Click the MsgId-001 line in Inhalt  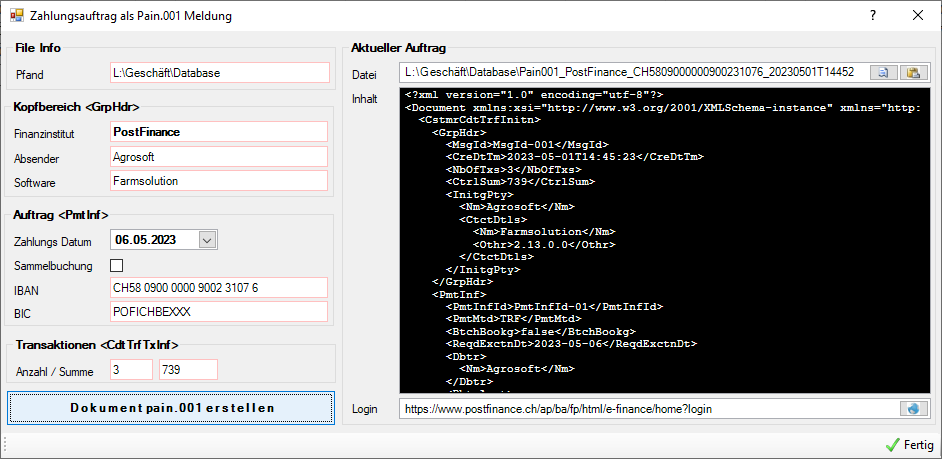coord(527,145)
